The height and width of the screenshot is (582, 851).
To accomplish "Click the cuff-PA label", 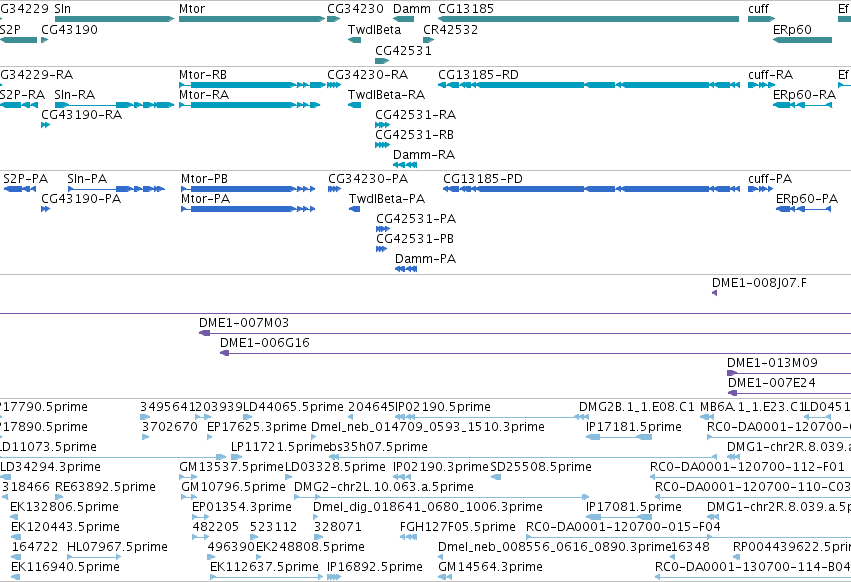I will 770,179.
